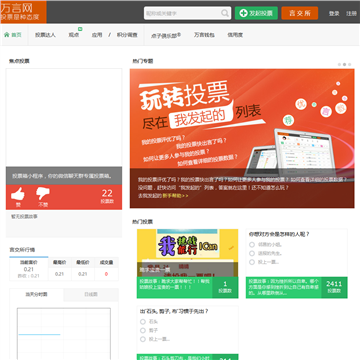Select 投上一票 radio under 你想对方会是怎样的人呢

point(252,262)
